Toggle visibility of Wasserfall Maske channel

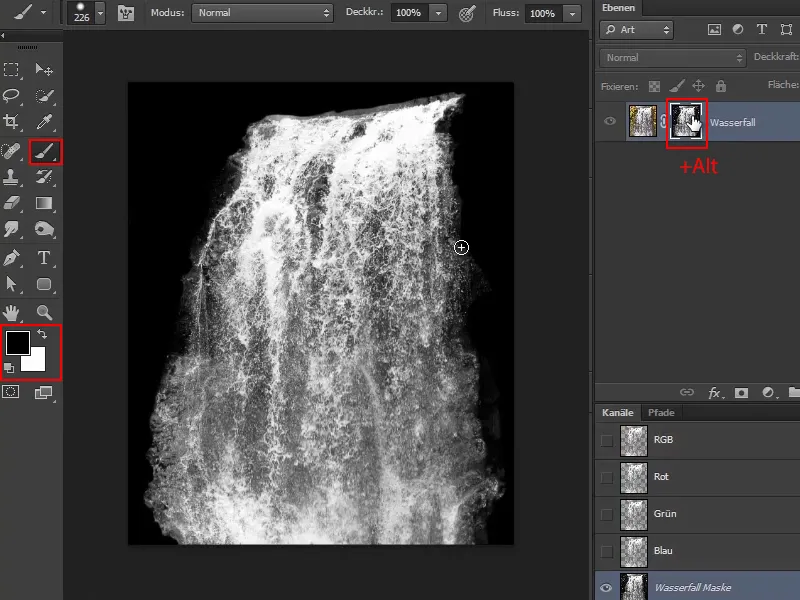coord(606,588)
